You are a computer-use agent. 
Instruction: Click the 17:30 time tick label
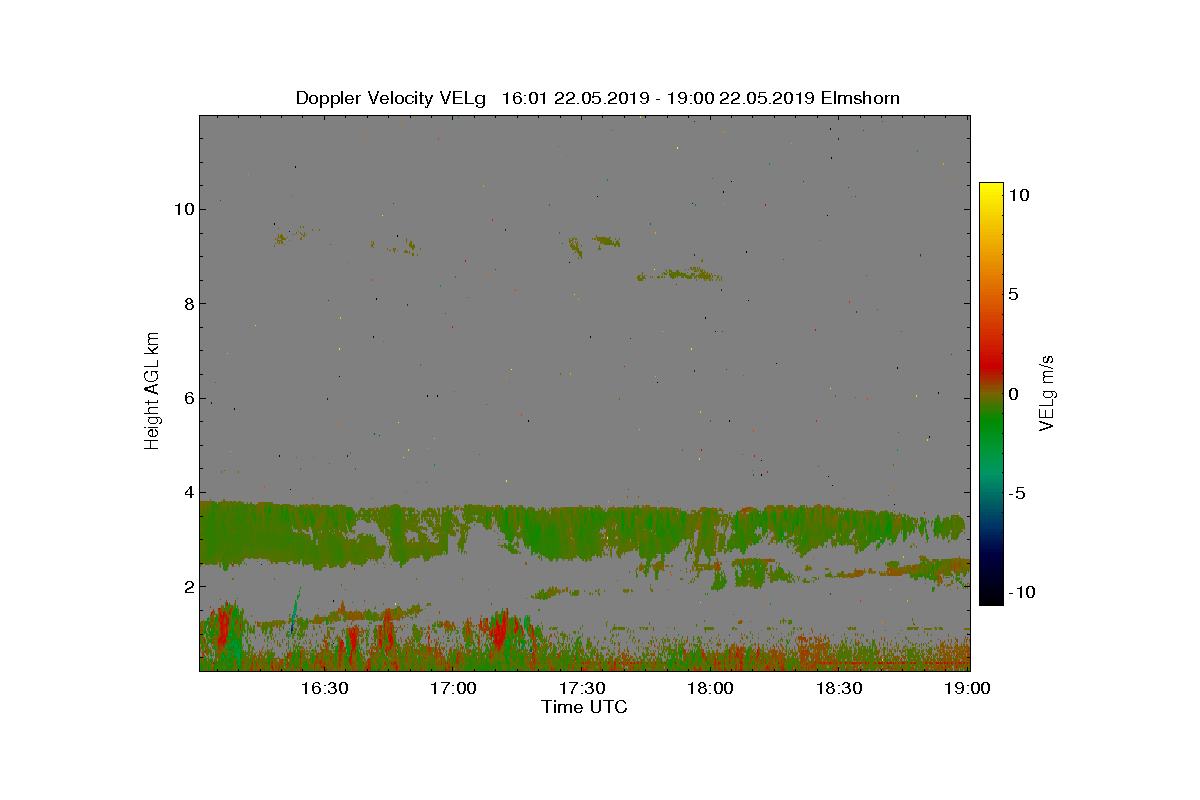click(582, 689)
